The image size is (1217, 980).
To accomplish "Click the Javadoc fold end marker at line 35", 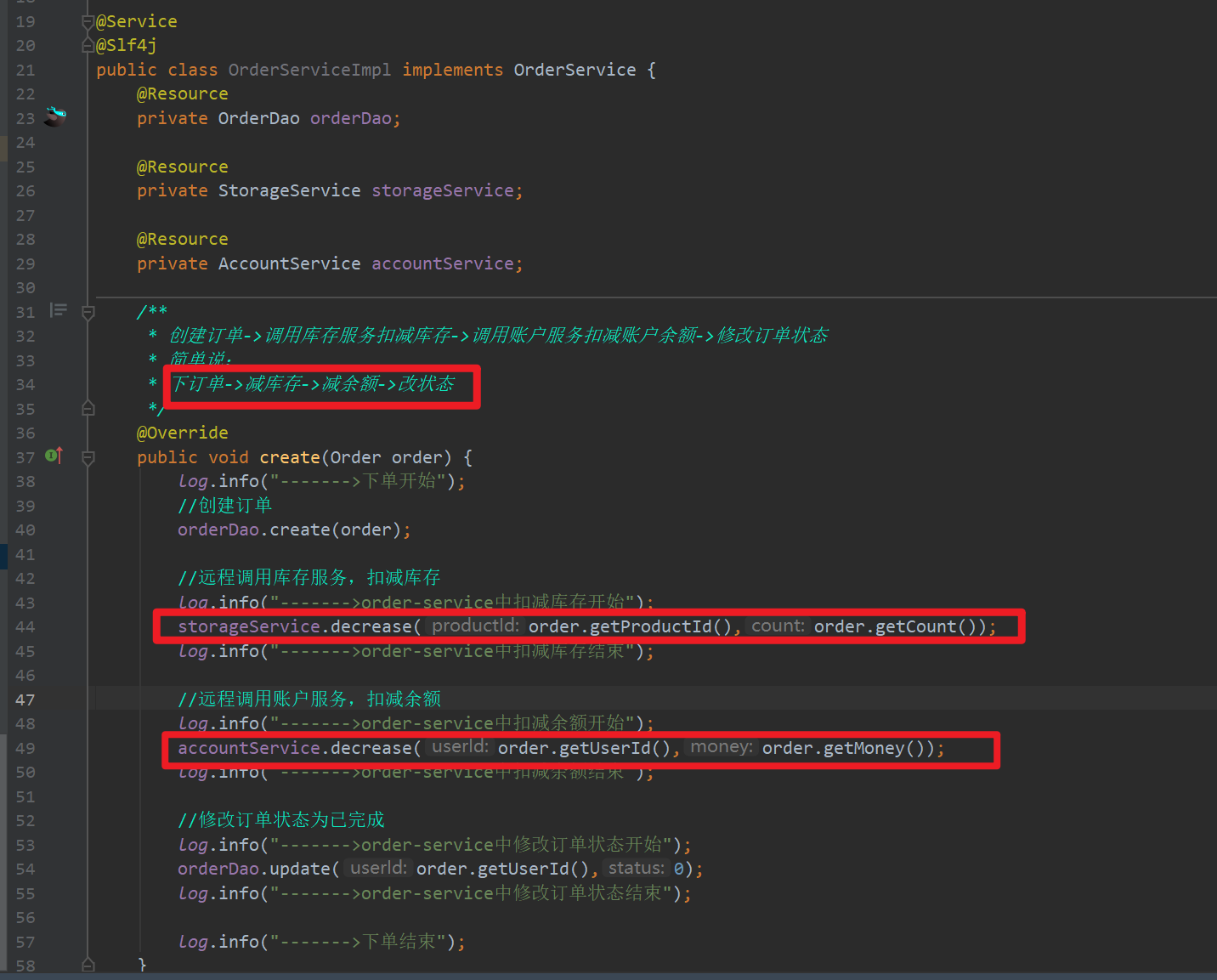I will [x=88, y=409].
